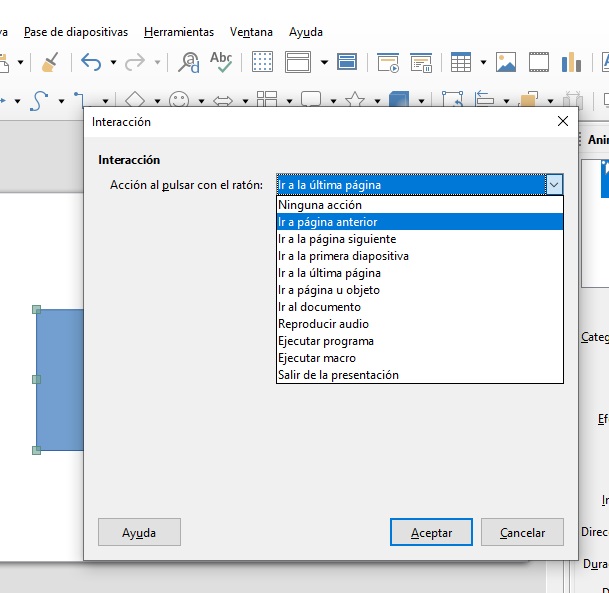Click the Align Objects icon
The height and width of the screenshot is (593, 609).
pos(484,99)
